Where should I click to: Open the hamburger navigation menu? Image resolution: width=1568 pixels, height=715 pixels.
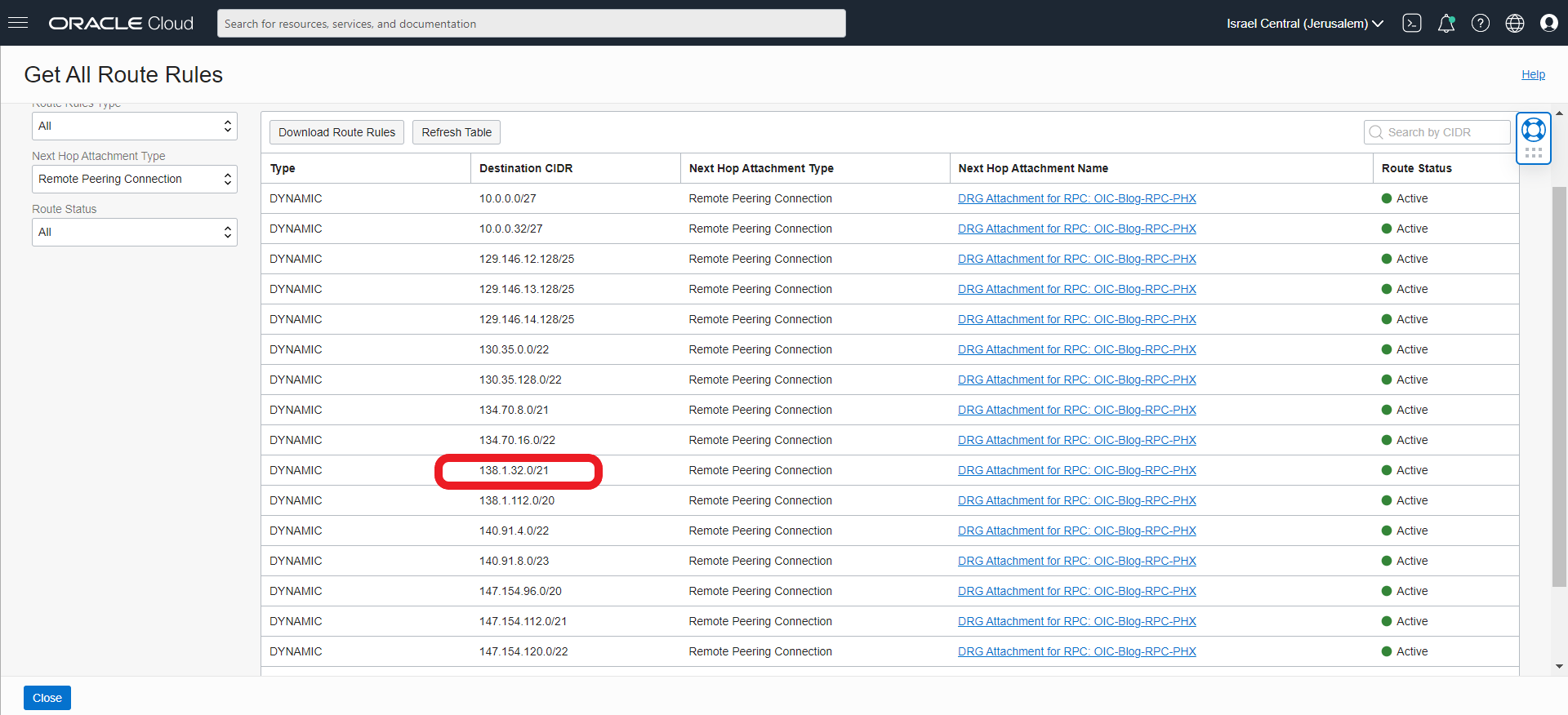coord(18,23)
